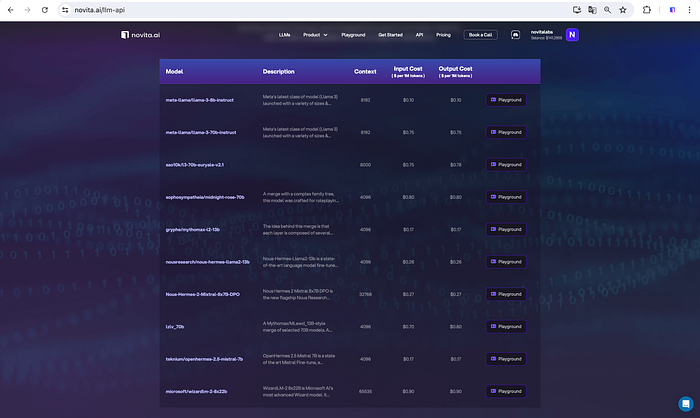Bookmark this page with the star icon
700x418 pixels.
click(623, 10)
